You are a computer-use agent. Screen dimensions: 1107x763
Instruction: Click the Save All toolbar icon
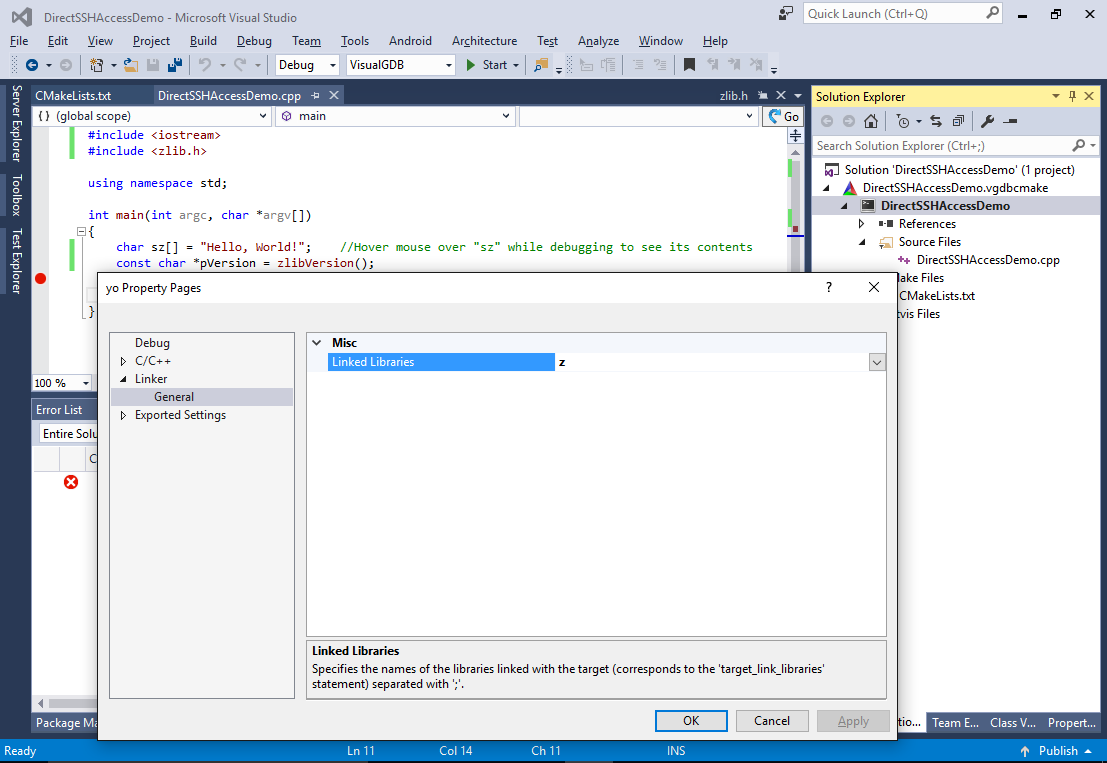pyautogui.click(x=174, y=65)
